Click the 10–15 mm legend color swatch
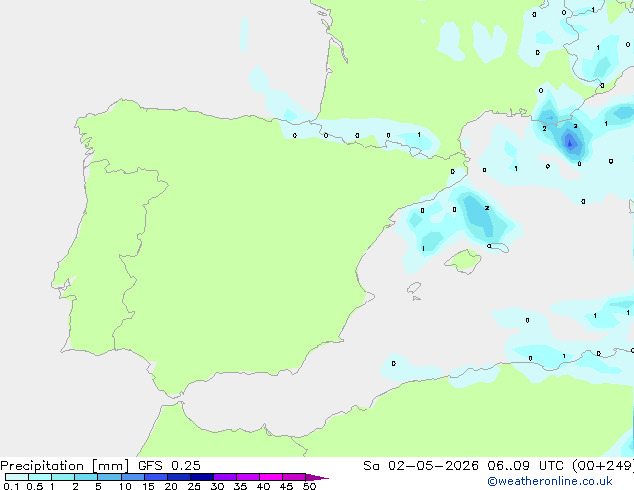This screenshot has height=490, width=634. pos(132,477)
